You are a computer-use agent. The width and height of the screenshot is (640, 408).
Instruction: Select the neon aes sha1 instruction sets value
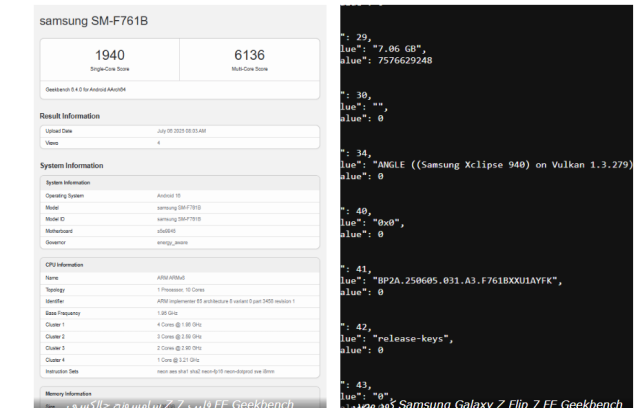tap(216, 372)
